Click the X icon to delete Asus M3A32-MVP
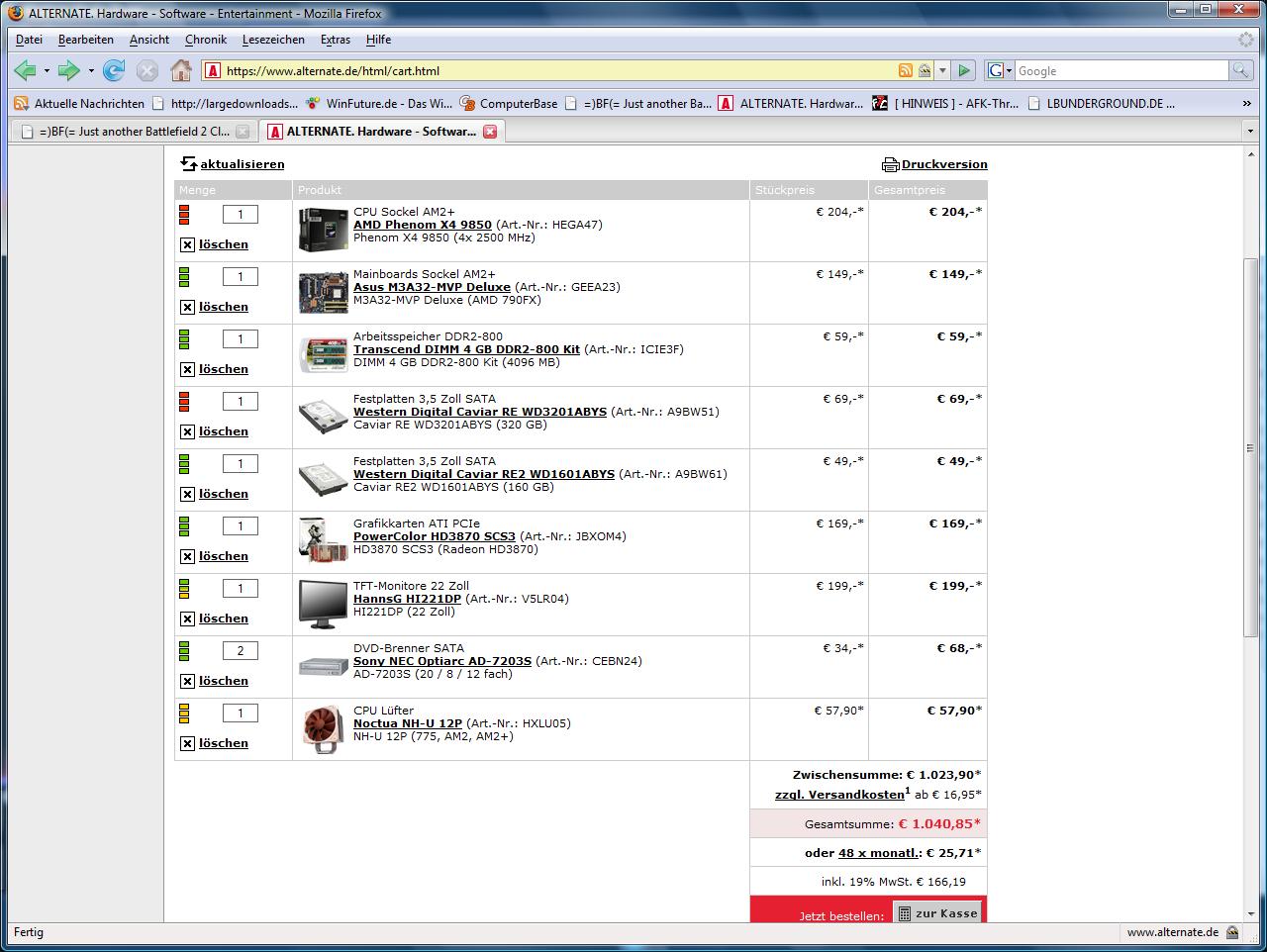 coord(187,307)
